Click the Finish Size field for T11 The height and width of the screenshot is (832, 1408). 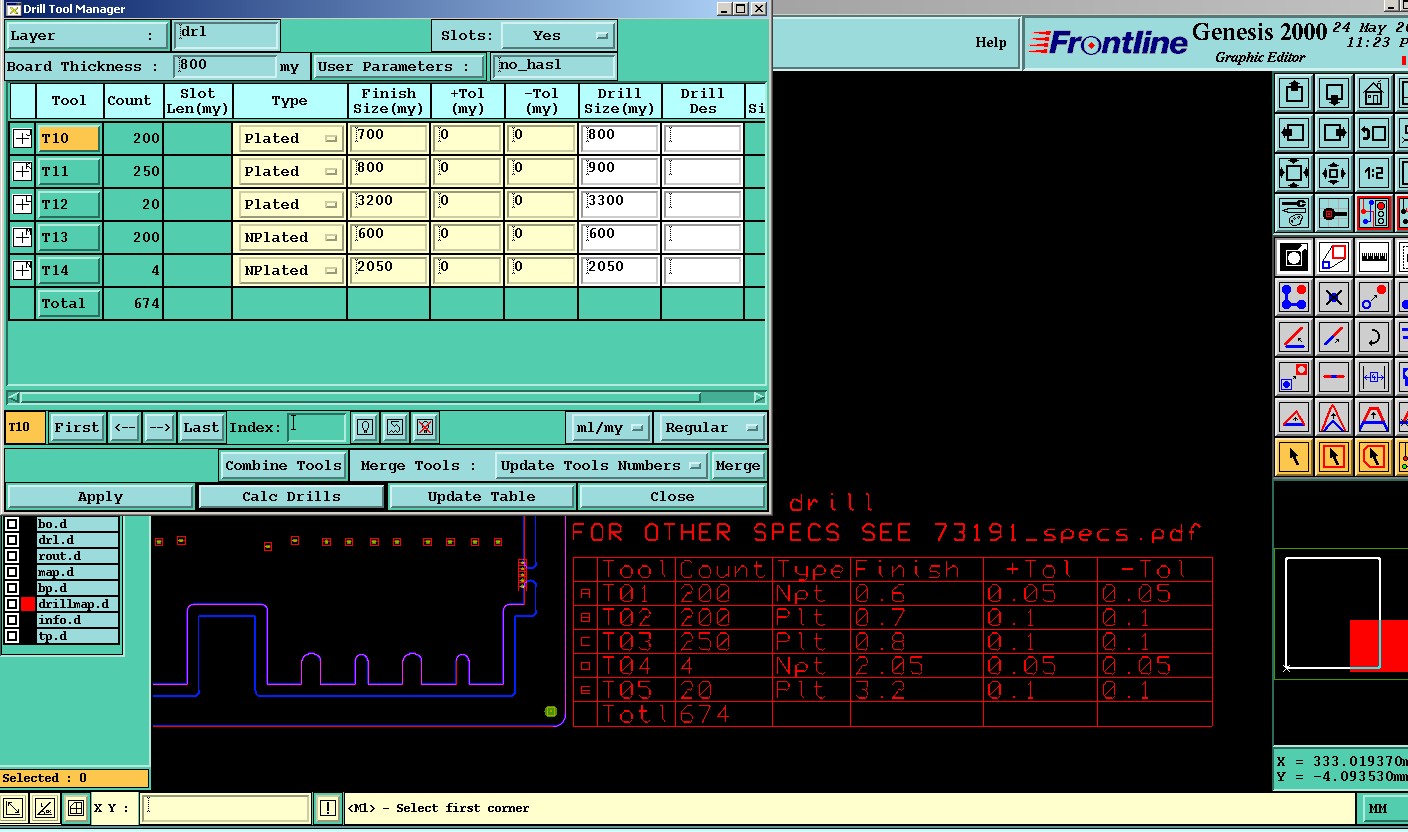388,171
